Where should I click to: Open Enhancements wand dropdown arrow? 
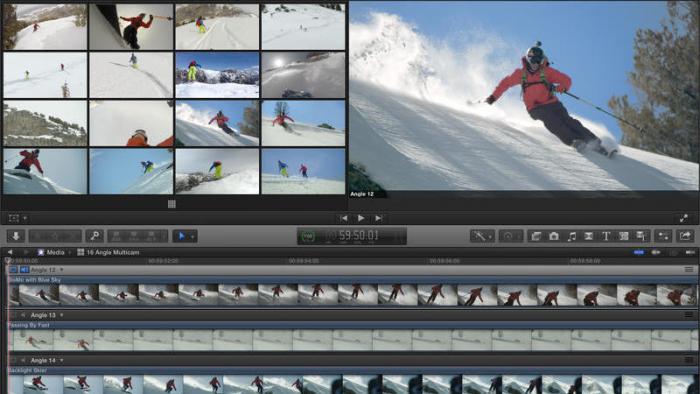(x=490, y=236)
